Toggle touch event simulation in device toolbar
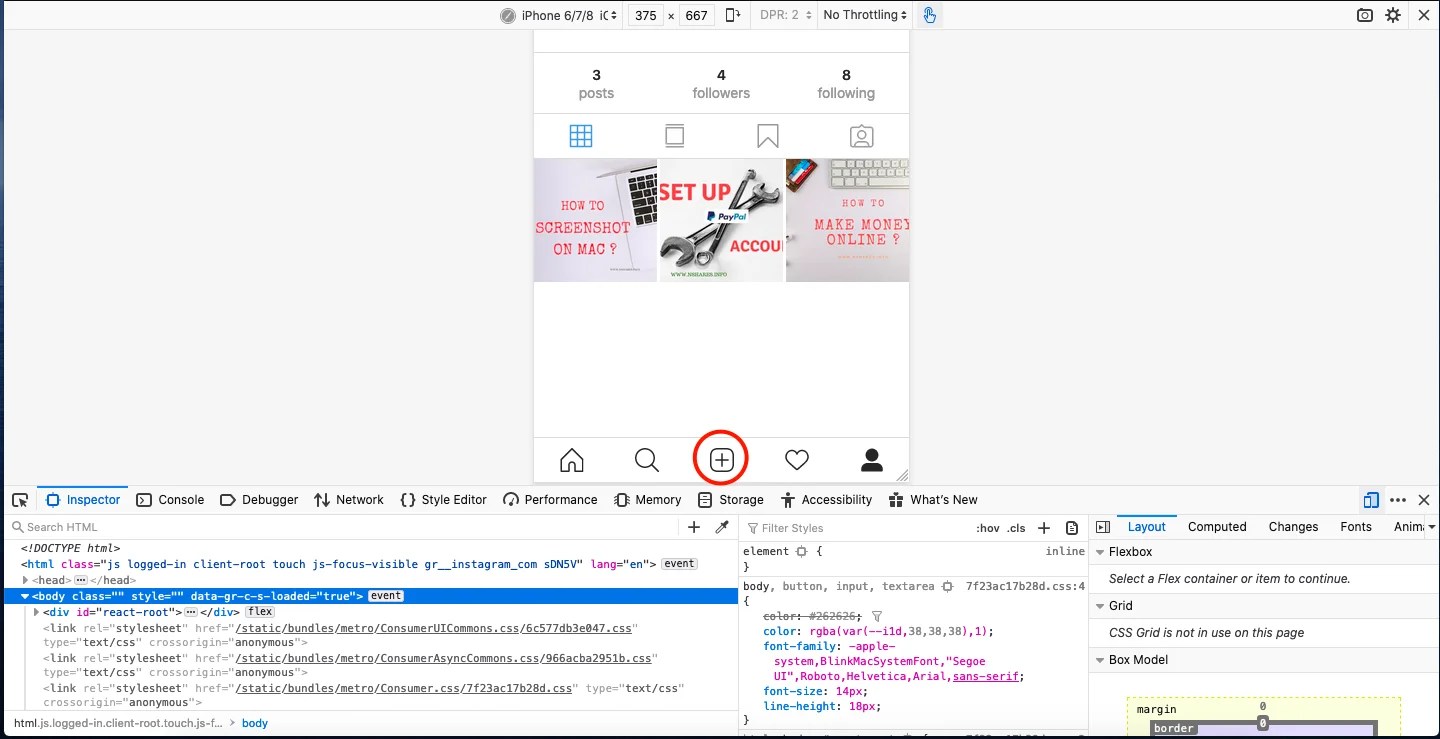Screen dimensions: 1440x739 pyautogui.click(x=929, y=15)
